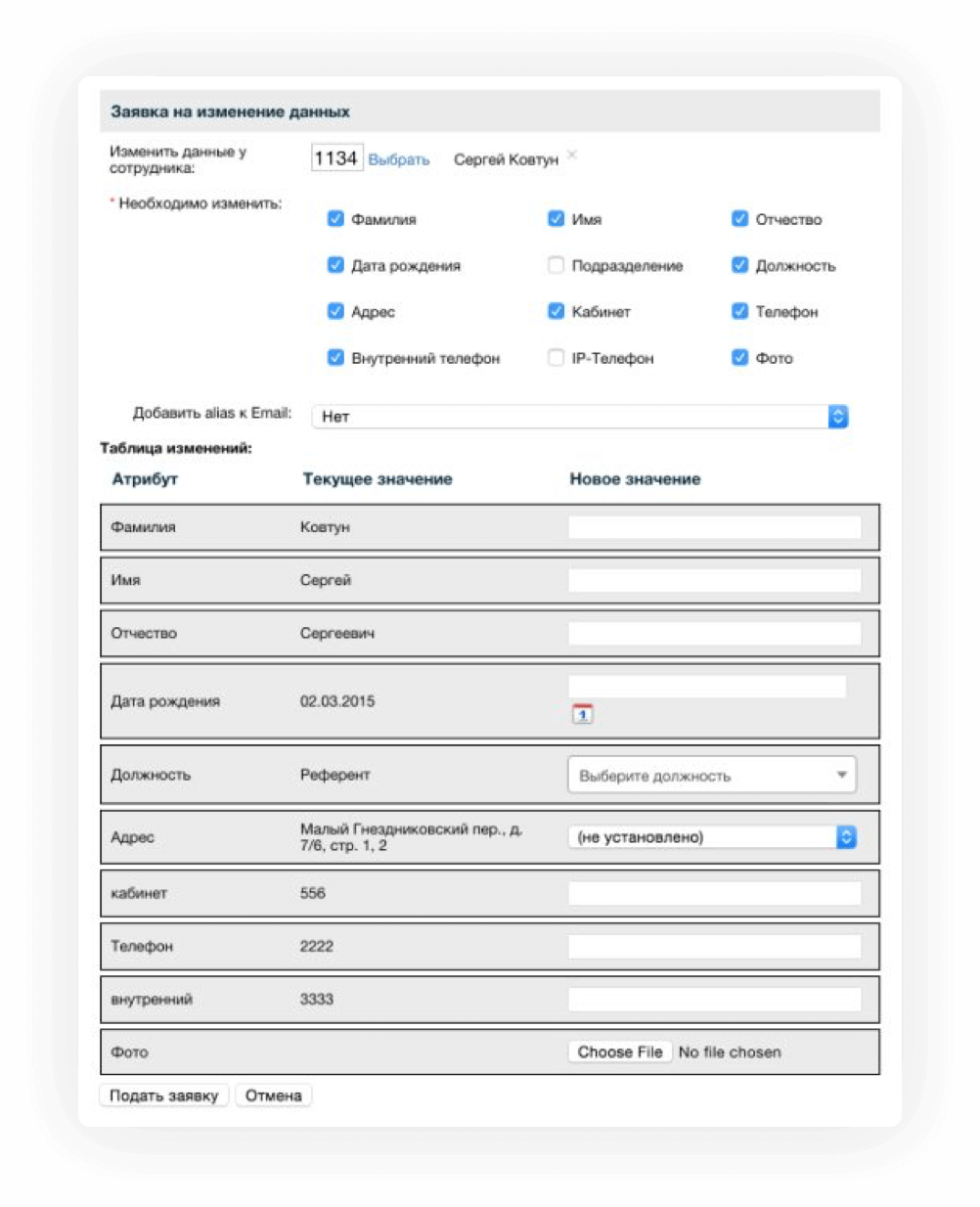Image resolution: width=980 pixels, height=1207 pixels.
Task: Open the calendar date picker icon
Action: (x=582, y=714)
